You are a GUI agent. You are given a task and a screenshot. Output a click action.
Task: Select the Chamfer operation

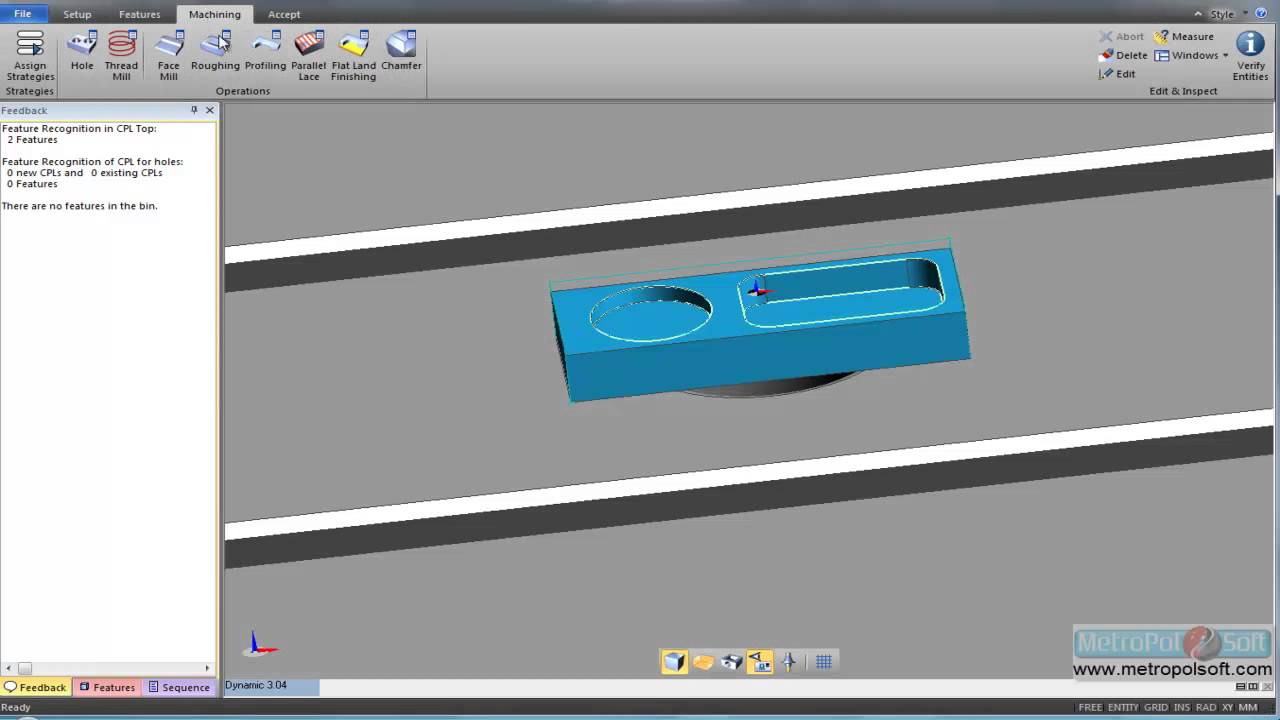coord(401,50)
